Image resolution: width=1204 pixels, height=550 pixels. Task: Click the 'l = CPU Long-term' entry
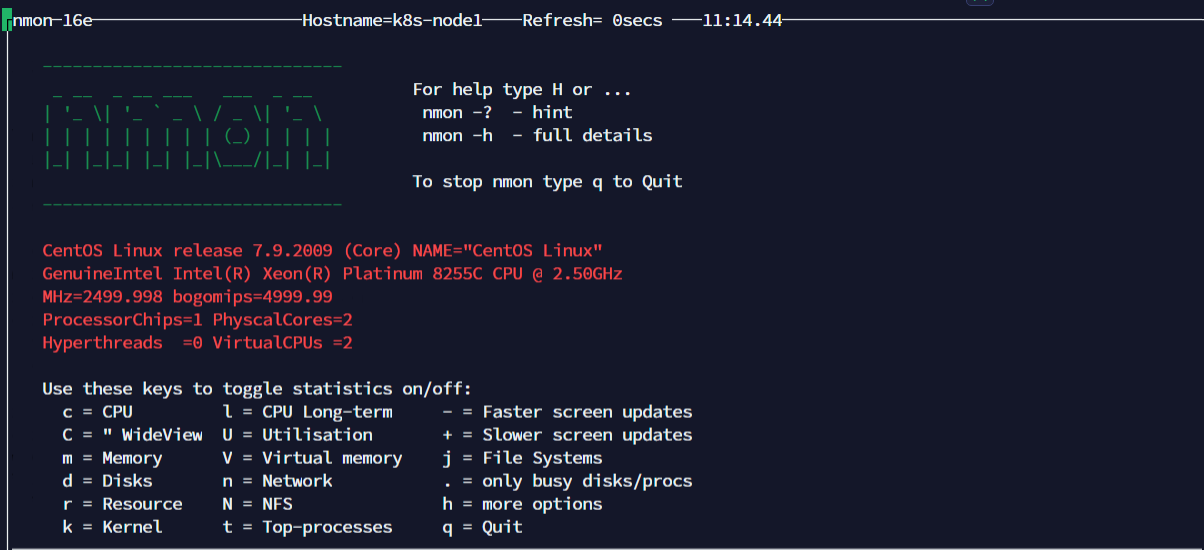tap(307, 412)
